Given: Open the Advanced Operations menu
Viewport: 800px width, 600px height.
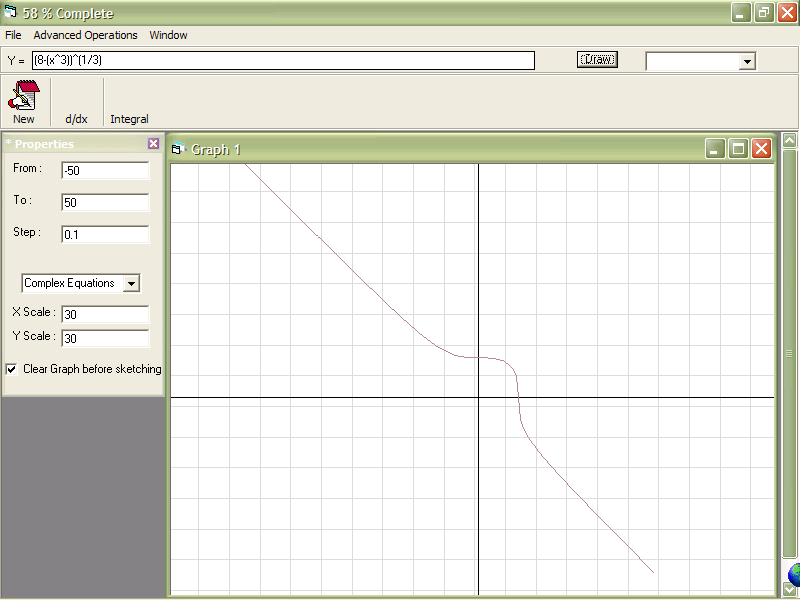Looking at the screenshot, I should click(x=85, y=35).
